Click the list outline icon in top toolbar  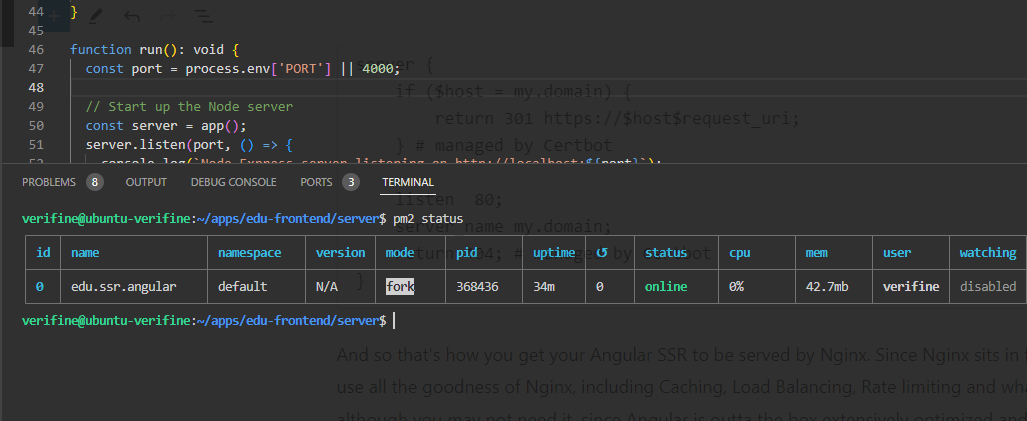tap(202, 17)
